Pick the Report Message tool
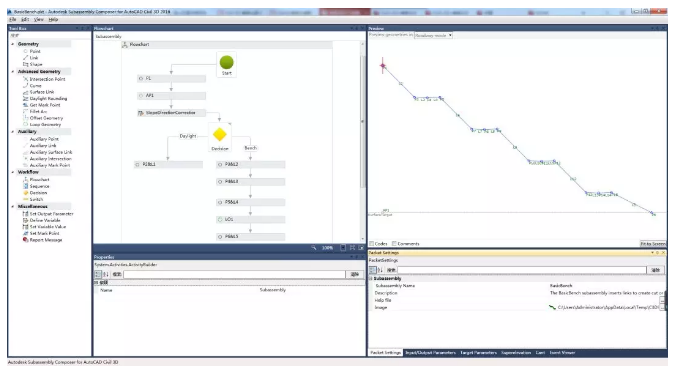The width and height of the screenshot is (677, 376). tap(46, 240)
